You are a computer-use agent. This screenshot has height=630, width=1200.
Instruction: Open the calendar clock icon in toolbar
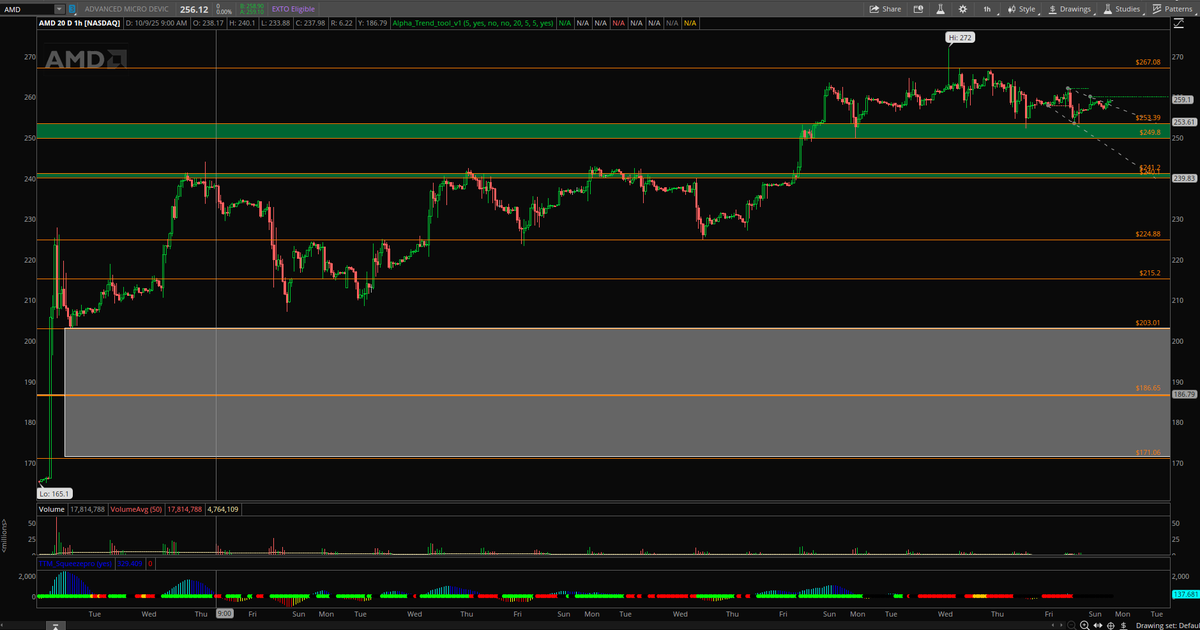point(917,8)
